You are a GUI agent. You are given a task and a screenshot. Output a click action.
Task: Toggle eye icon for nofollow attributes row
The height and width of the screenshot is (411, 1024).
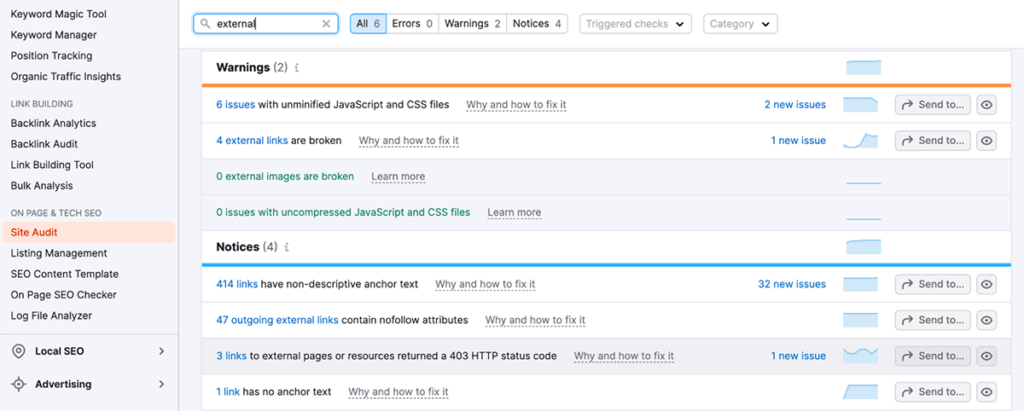click(987, 320)
